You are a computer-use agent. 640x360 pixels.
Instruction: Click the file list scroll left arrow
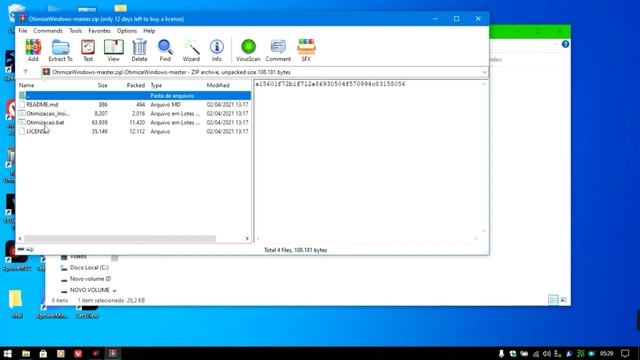tap(20, 238)
